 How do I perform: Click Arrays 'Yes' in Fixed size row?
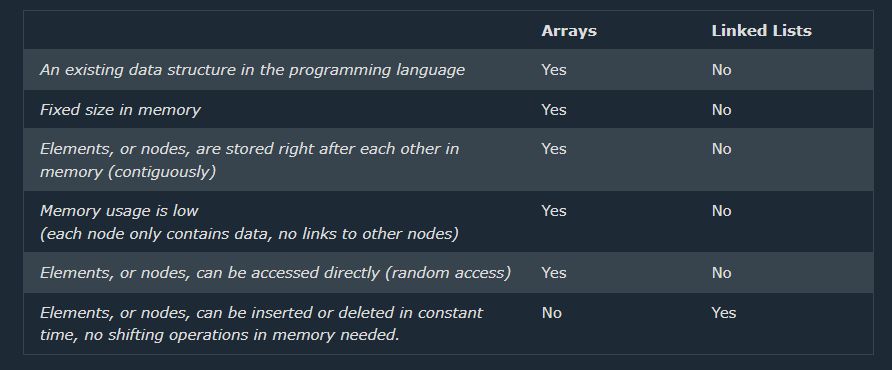554,110
